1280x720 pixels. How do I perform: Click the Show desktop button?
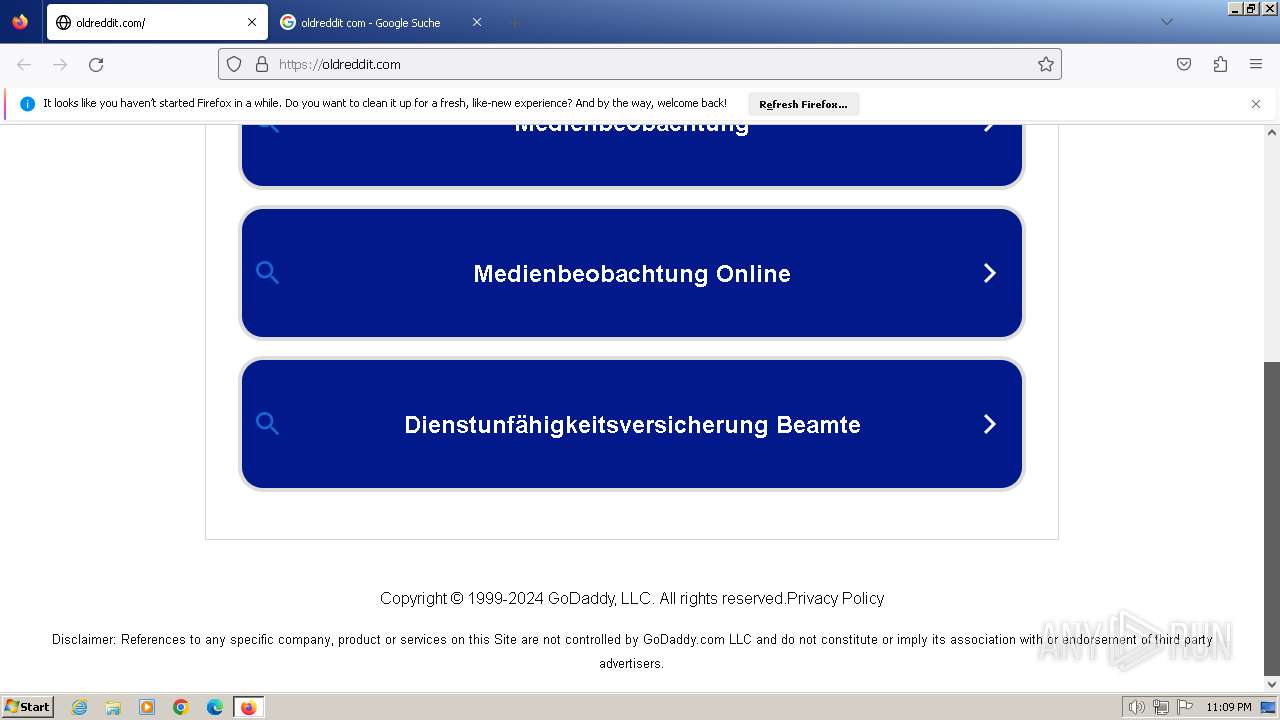click(1269, 707)
